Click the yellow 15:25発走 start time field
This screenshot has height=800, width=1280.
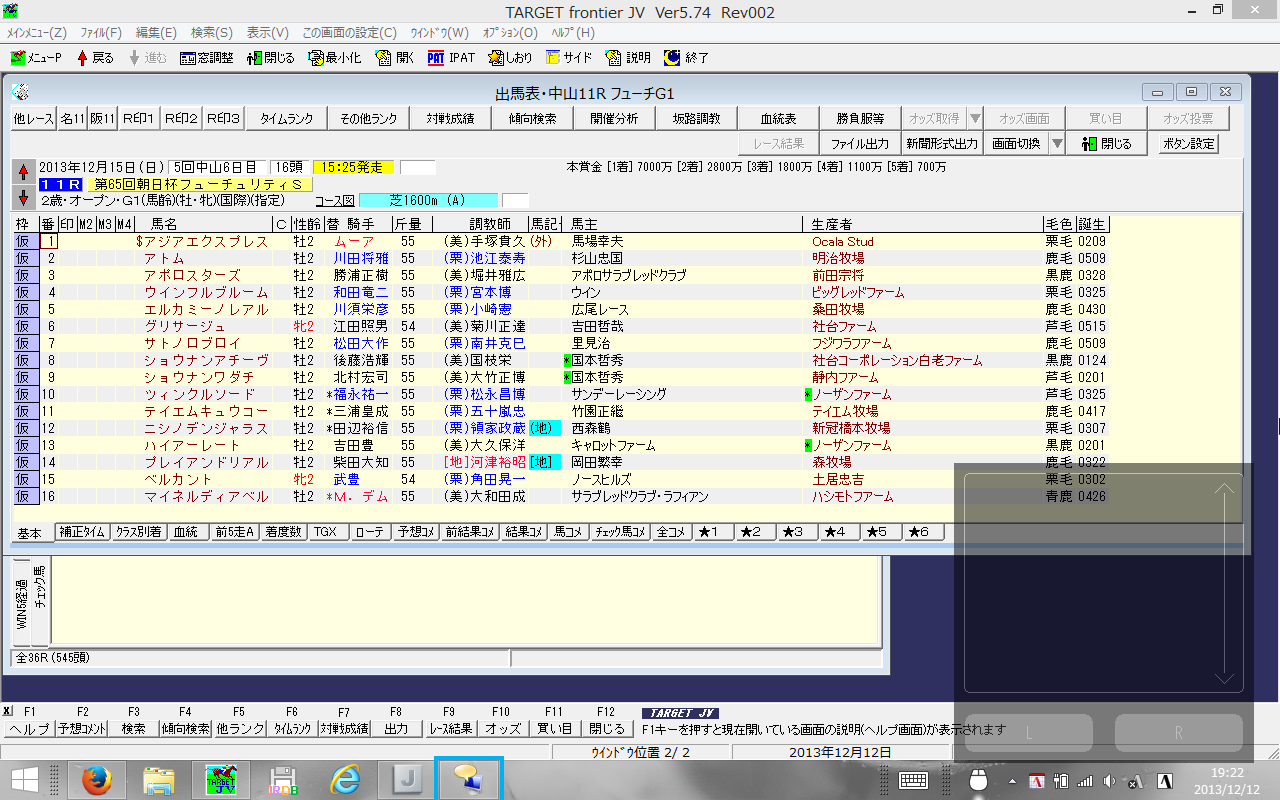coord(354,167)
